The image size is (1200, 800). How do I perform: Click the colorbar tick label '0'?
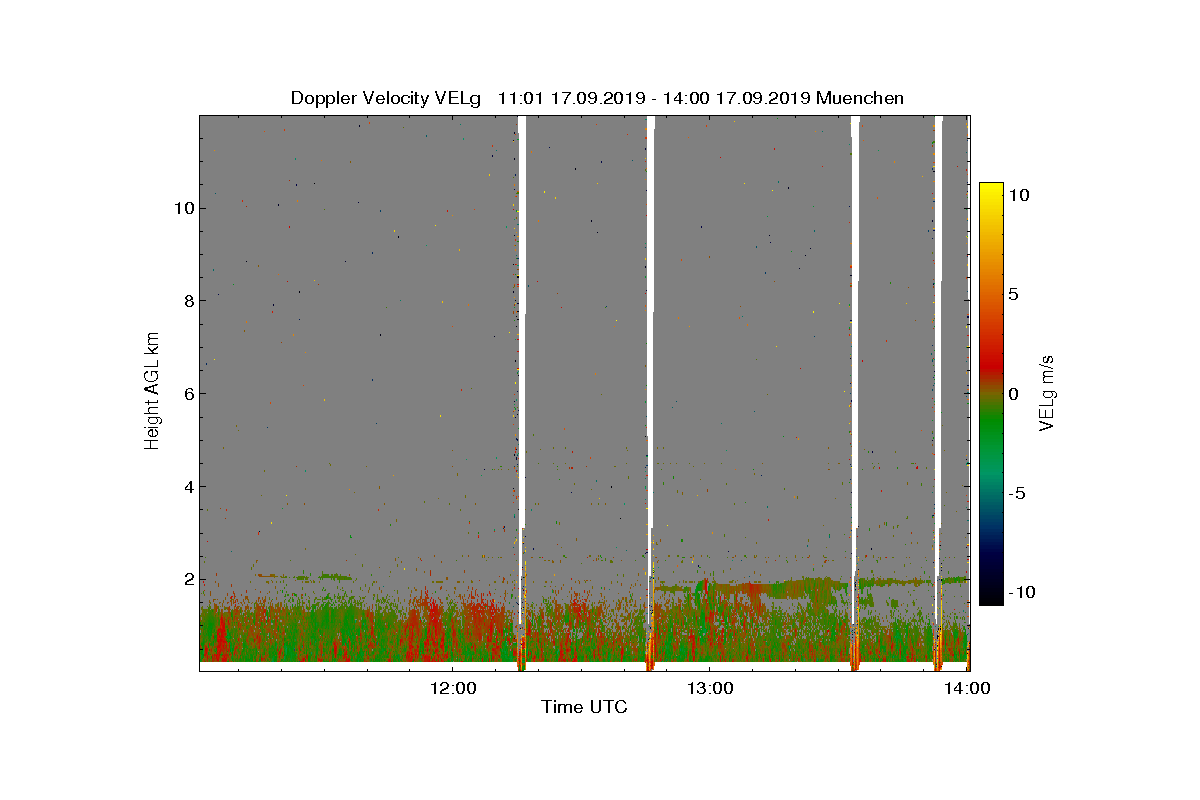(x=1012, y=394)
